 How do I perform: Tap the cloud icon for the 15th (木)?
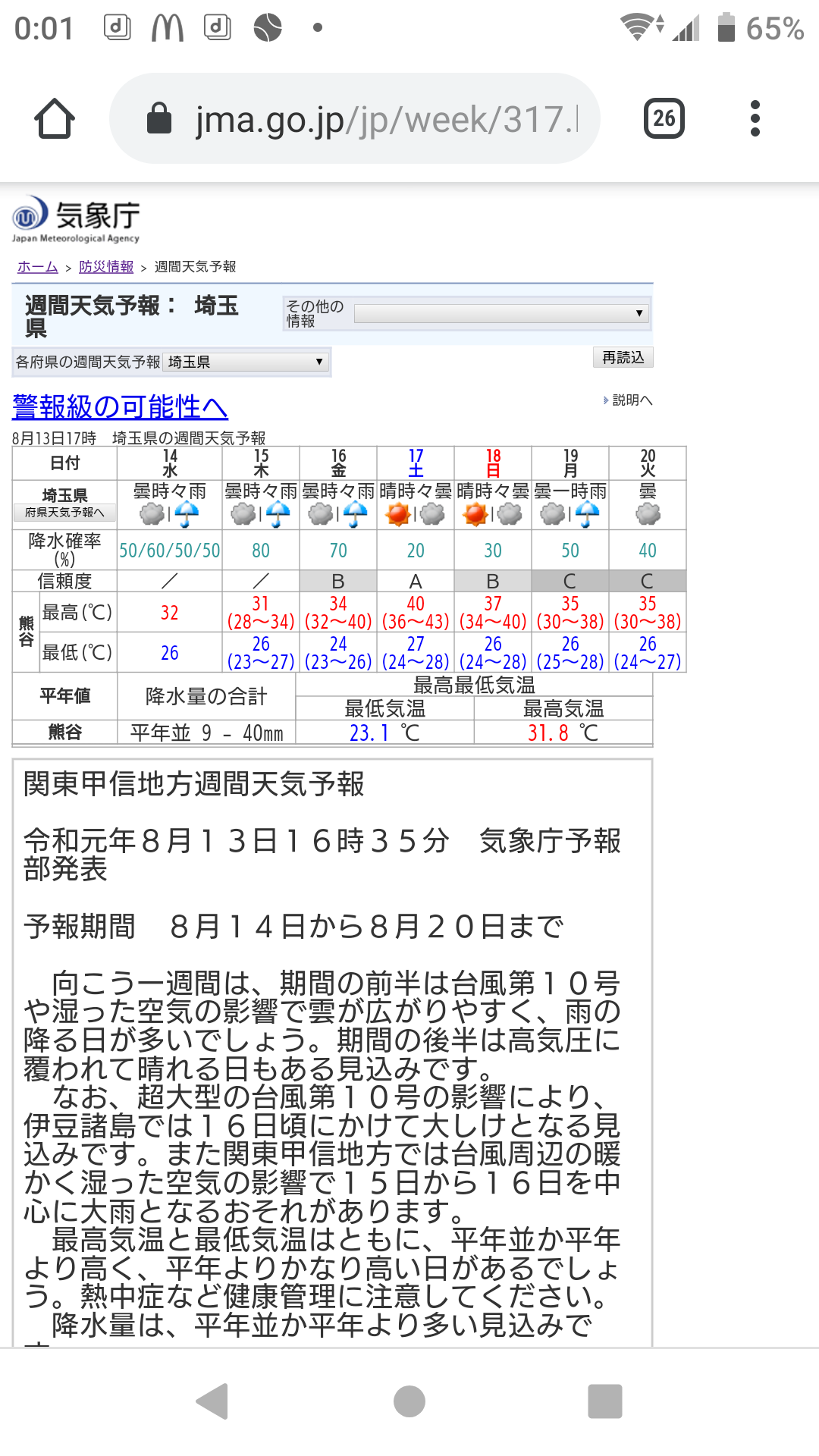tap(243, 515)
